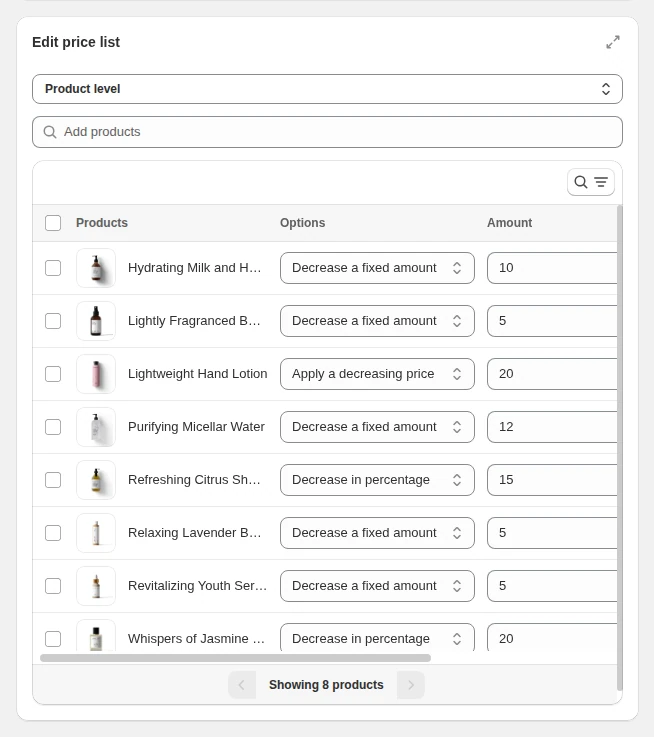Click the Edit price list heading
Viewport: 654px width, 737px height.
coord(76,42)
